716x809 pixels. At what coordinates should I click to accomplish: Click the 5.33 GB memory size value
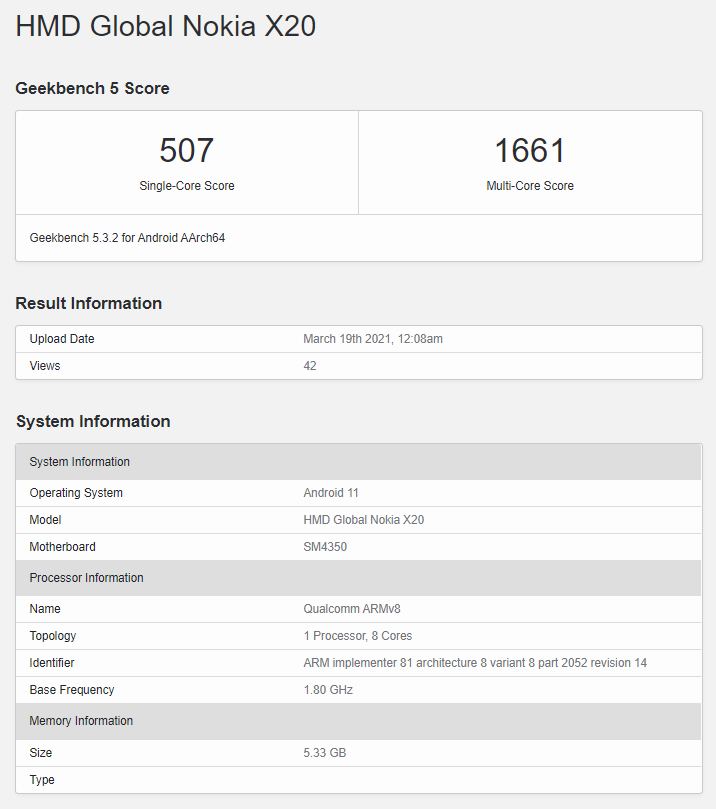(x=324, y=753)
